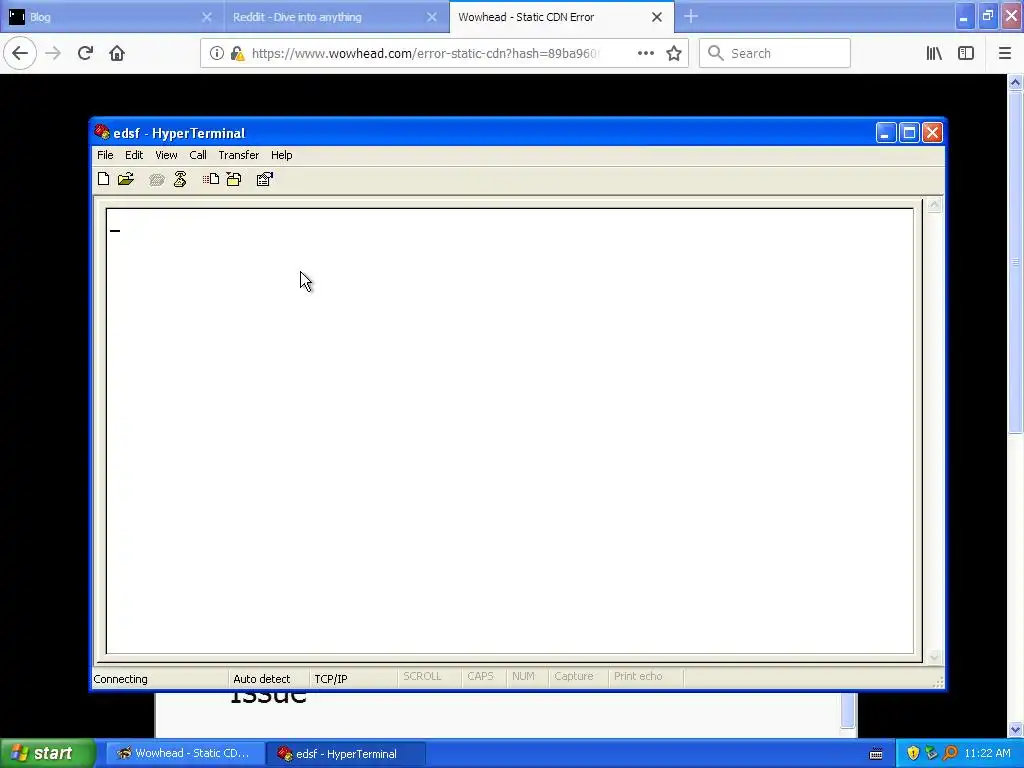Switch to the Blog browser tab
Viewport: 1024px width, 768px height.
[x=112, y=17]
